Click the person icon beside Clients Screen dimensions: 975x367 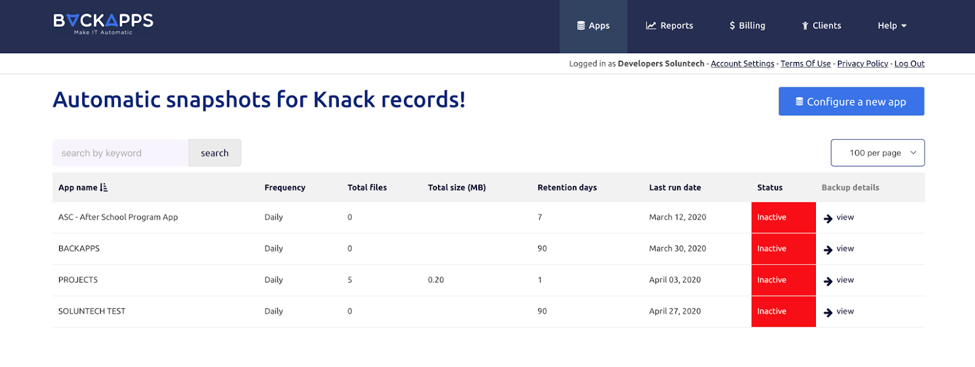coord(804,26)
